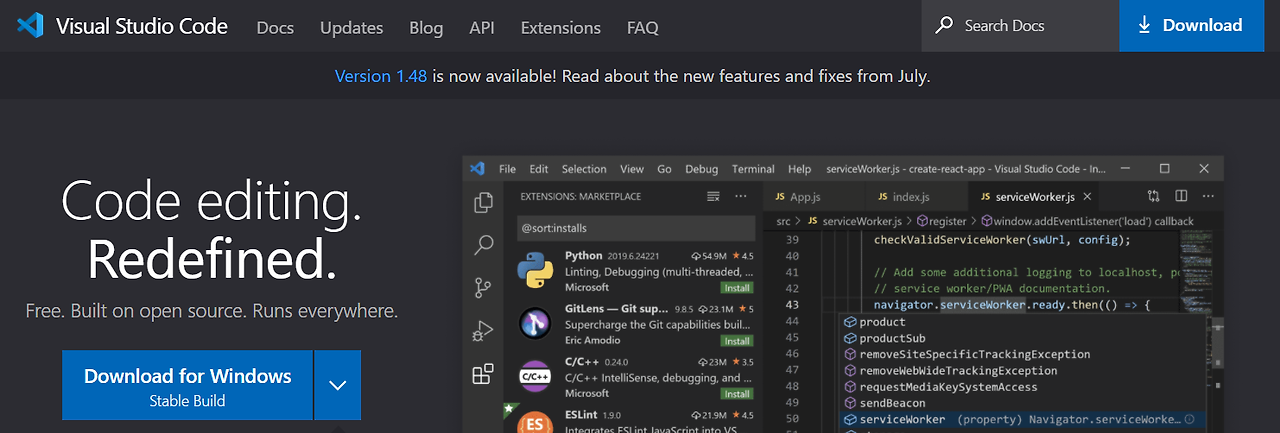Open the Help menu in VS Code
1280x433 pixels.
click(800, 169)
